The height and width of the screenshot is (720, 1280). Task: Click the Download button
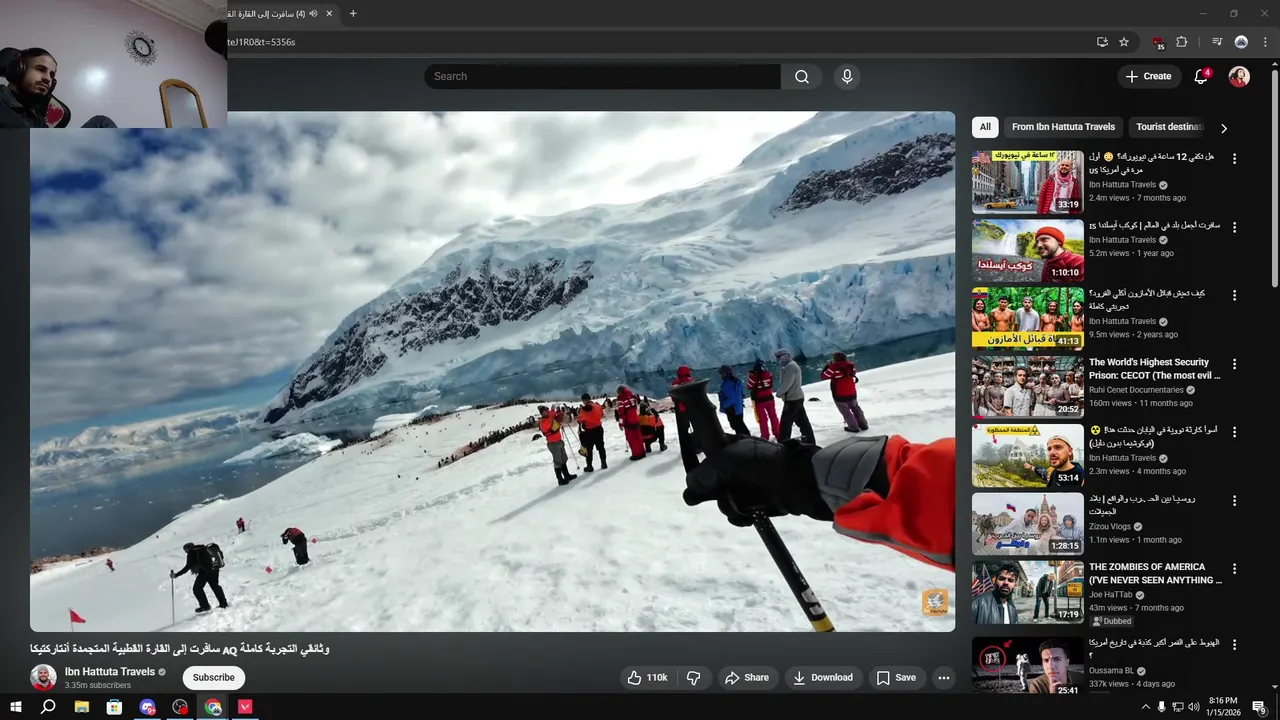822,678
